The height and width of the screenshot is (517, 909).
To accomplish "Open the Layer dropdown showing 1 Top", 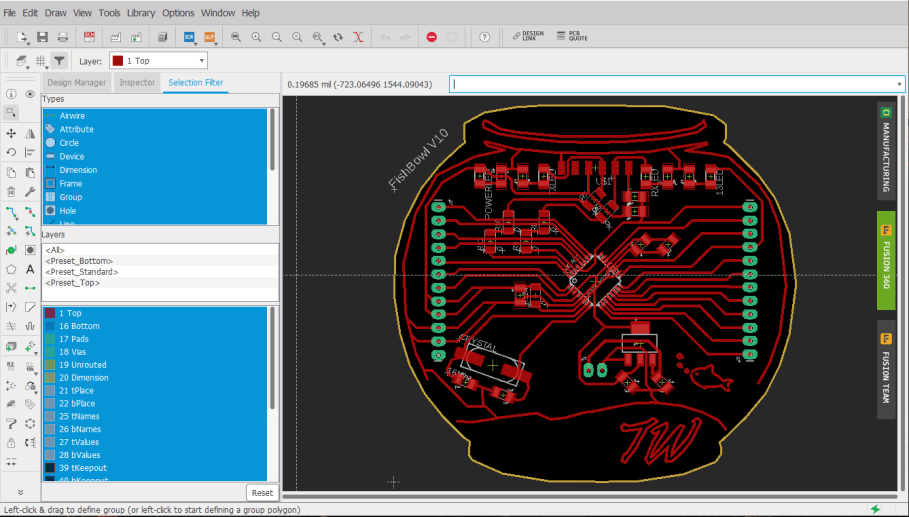I will [158, 61].
